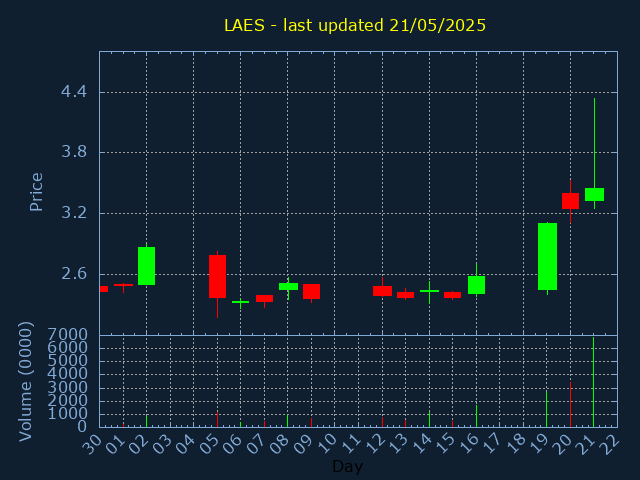Click the 2000 volume tick label

[68, 400]
